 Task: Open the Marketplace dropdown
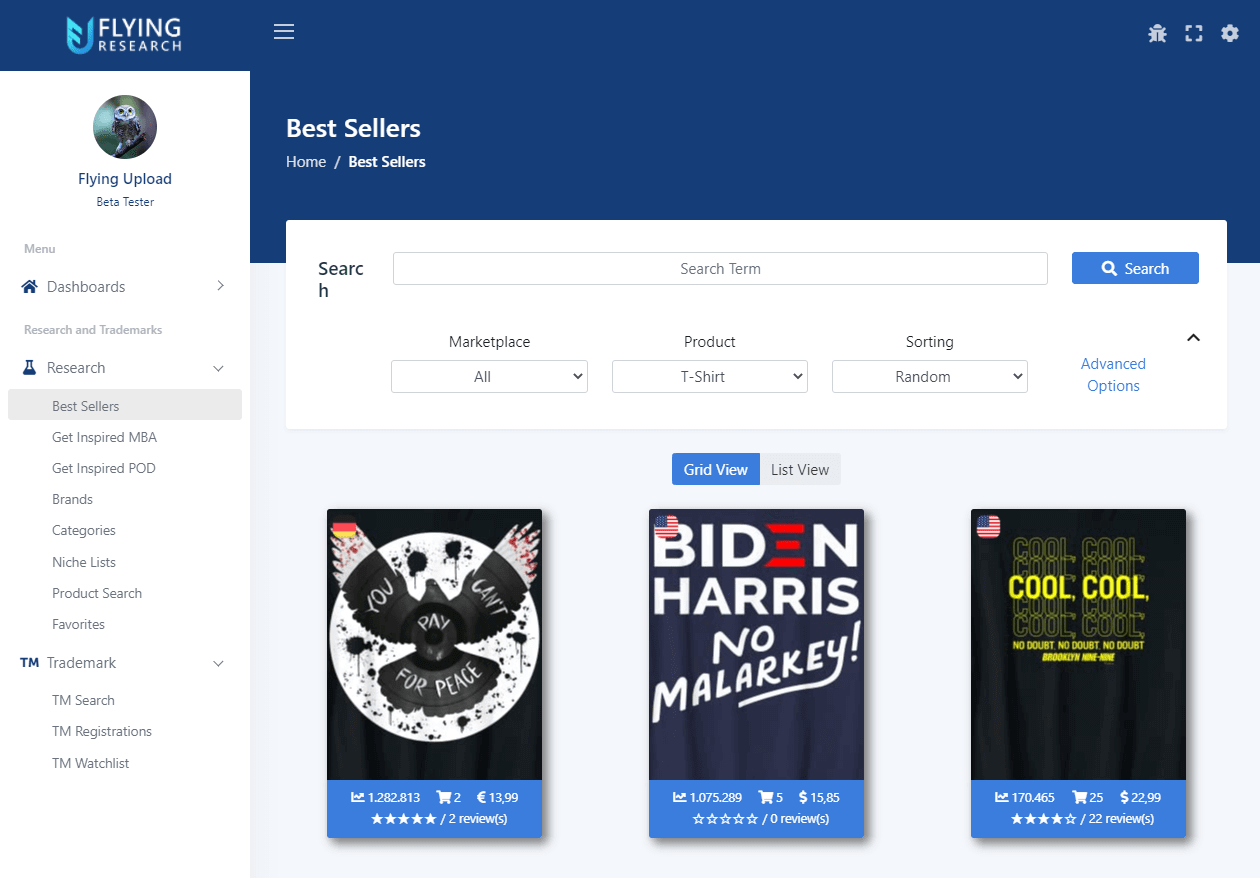(x=489, y=377)
